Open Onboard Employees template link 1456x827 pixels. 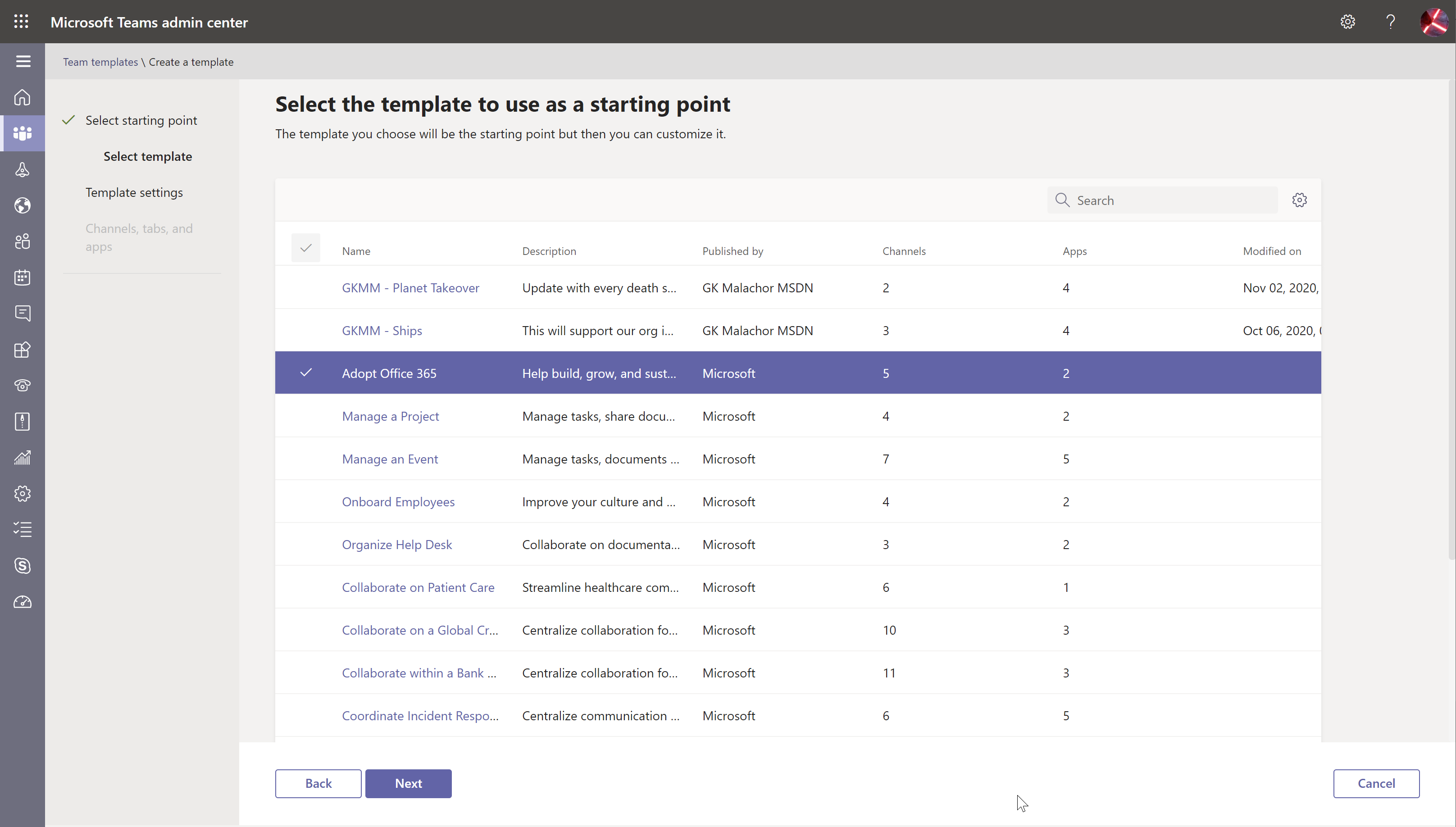[x=398, y=501]
